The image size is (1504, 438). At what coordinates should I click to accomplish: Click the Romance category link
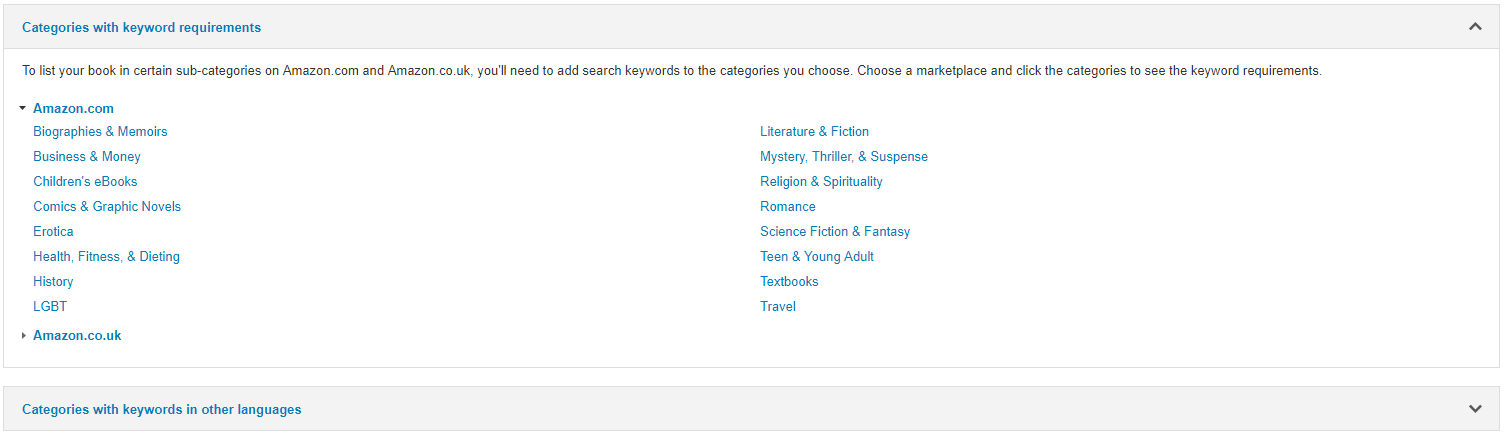click(x=787, y=207)
